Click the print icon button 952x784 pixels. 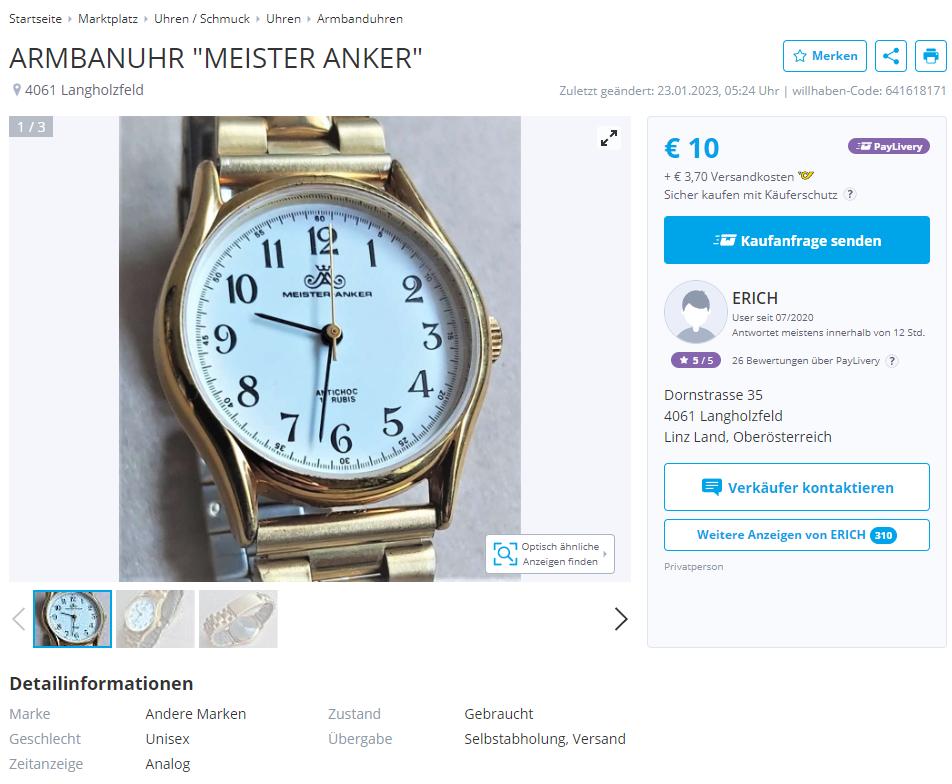tap(931, 56)
